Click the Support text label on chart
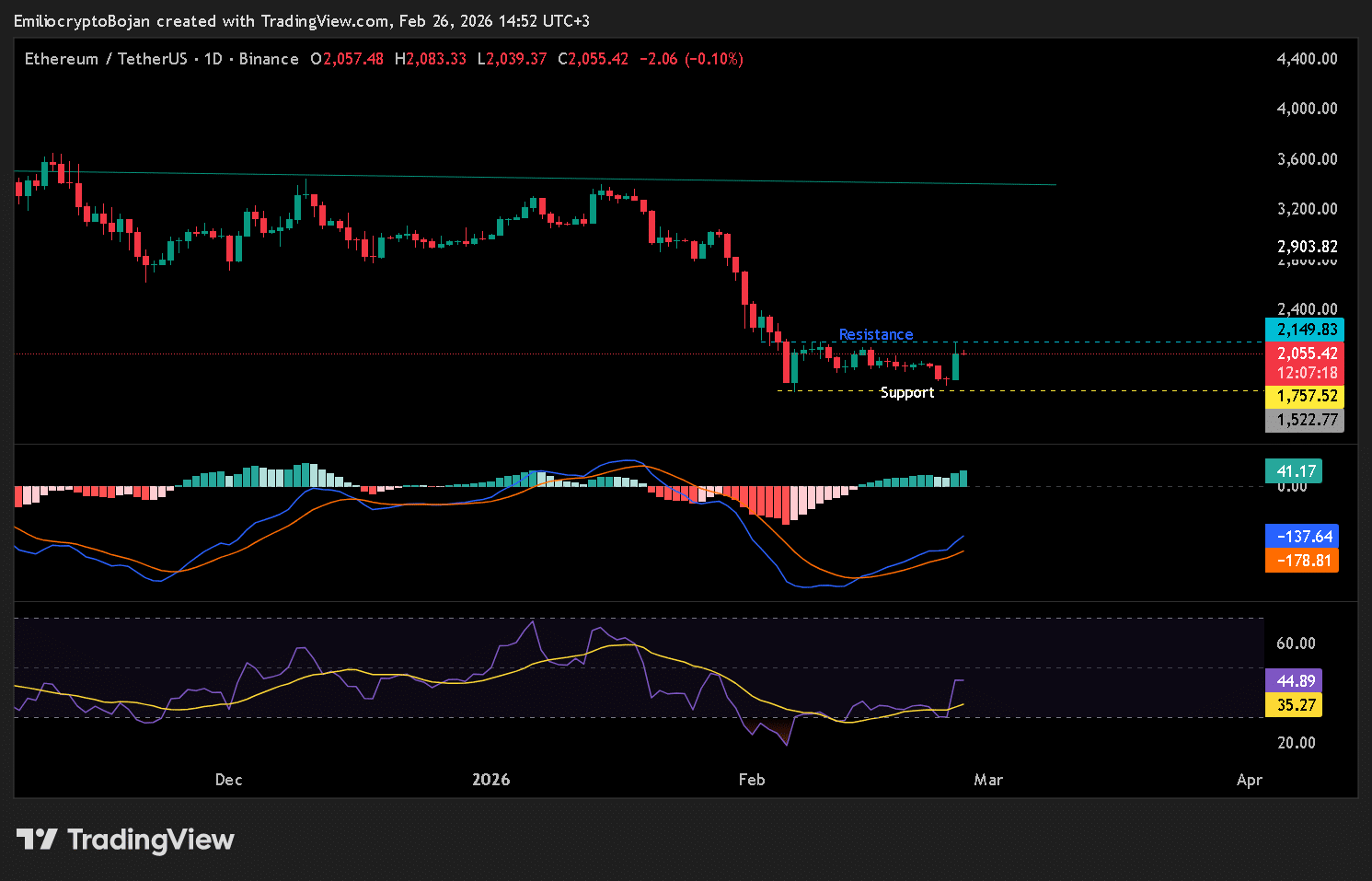The height and width of the screenshot is (881, 1372). coord(907,392)
